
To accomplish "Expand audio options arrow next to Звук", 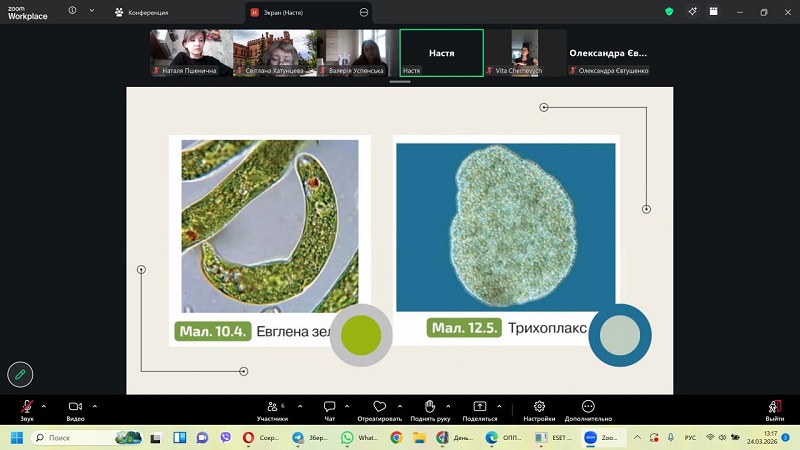I will [x=44, y=406].
